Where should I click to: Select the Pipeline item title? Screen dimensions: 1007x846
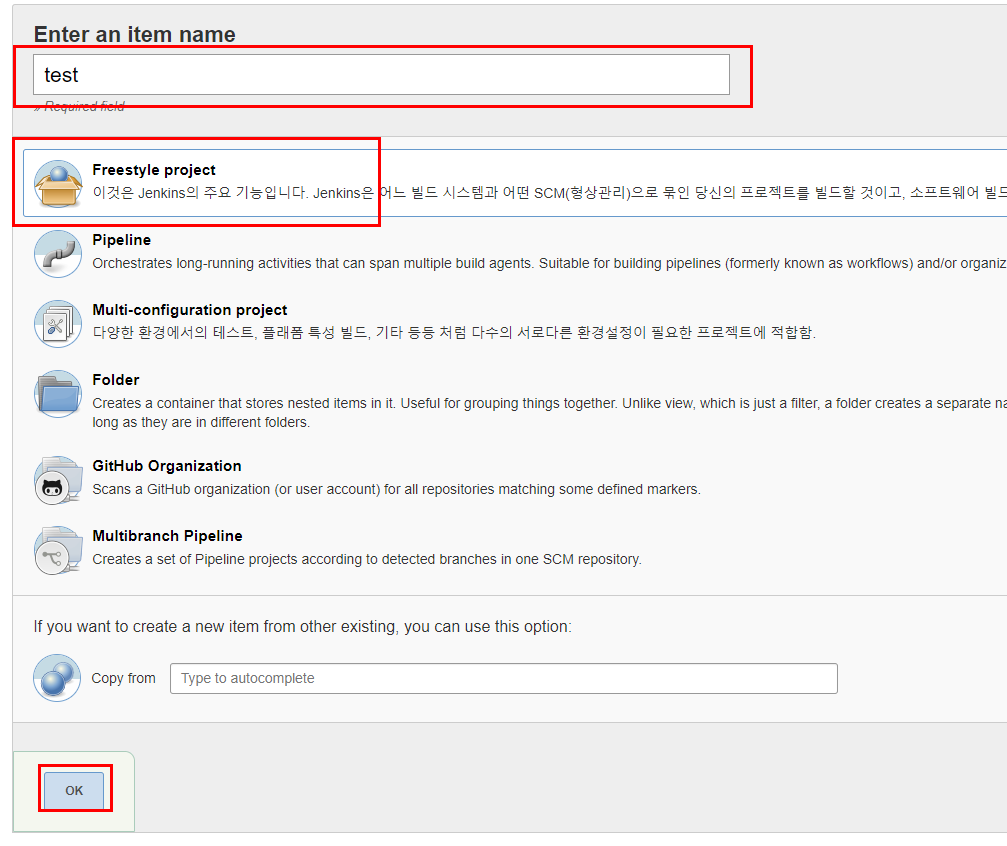click(x=121, y=240)
